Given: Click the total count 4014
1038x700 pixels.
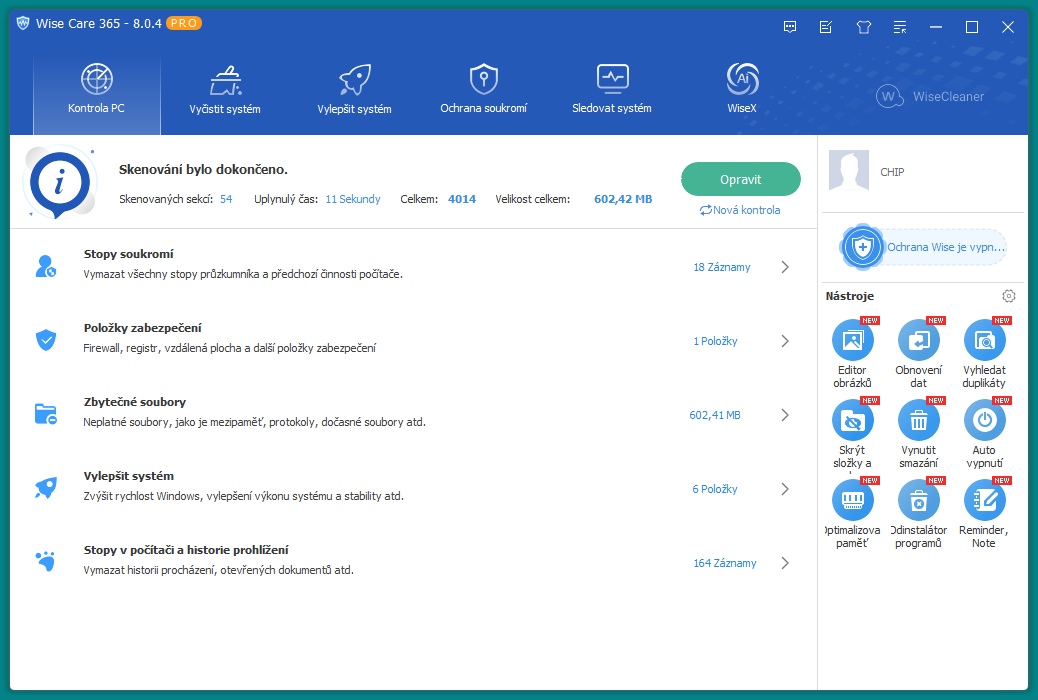Looking at the screenshot, I should point(462,199).
